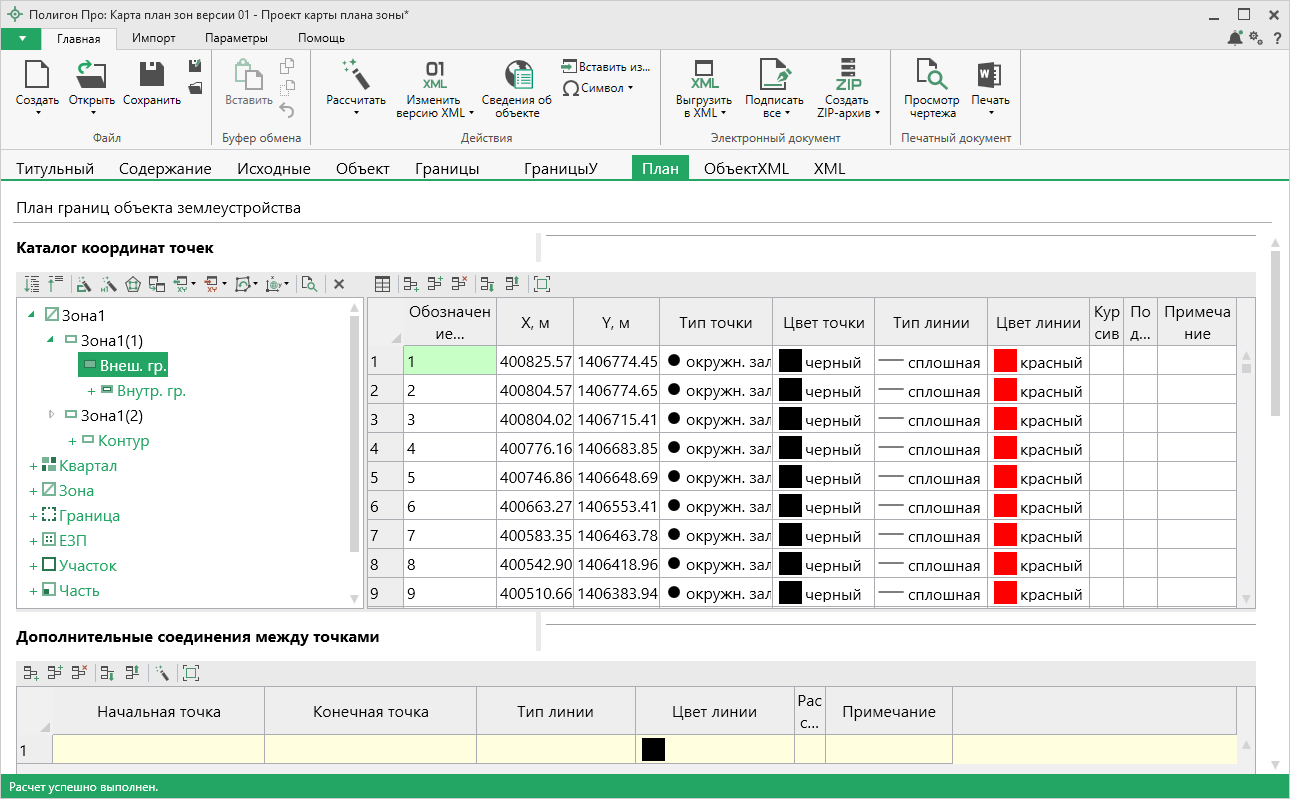The height and width of the screenshot is (799, 1290).
Task: Click the Начальная точка cell in row 1
Action: click(x=158, y=749)
